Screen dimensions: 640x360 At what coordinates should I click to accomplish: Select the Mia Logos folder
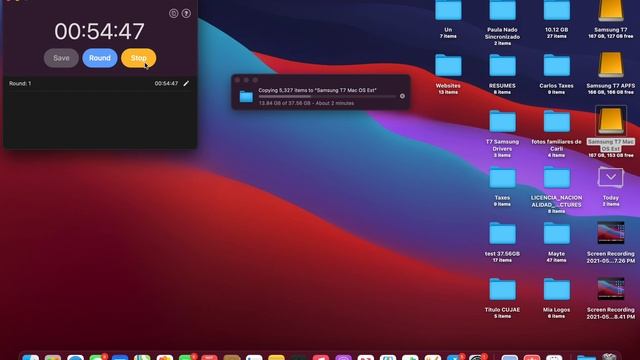point(557,289)
